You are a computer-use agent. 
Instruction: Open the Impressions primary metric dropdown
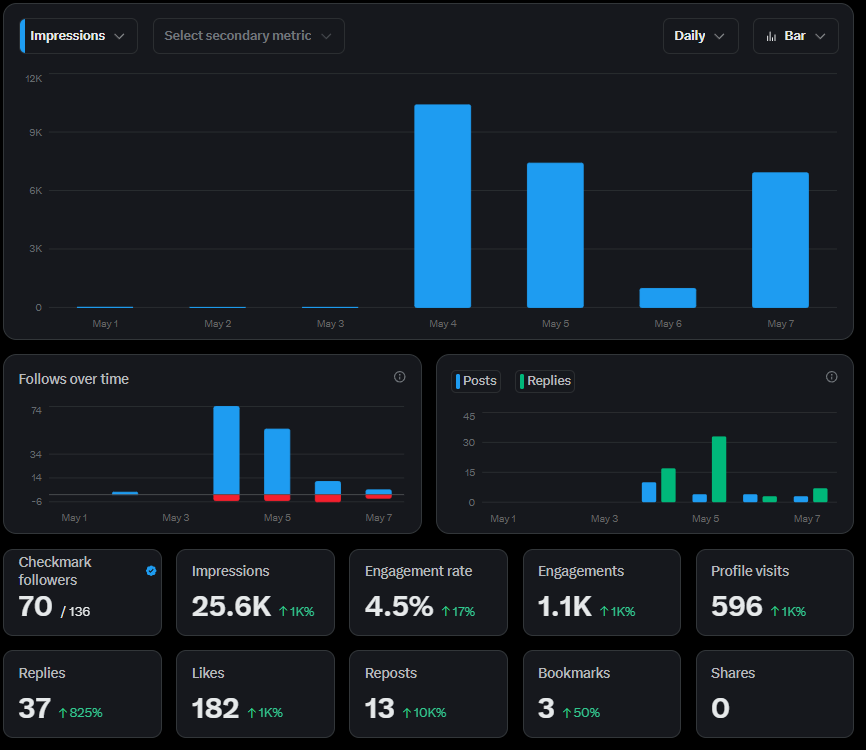78,36
